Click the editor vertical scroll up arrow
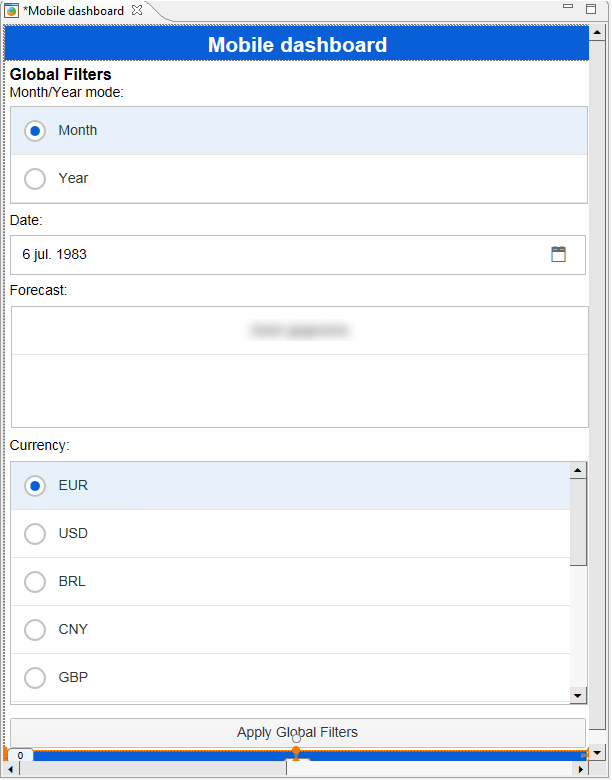 click(597, 33)
